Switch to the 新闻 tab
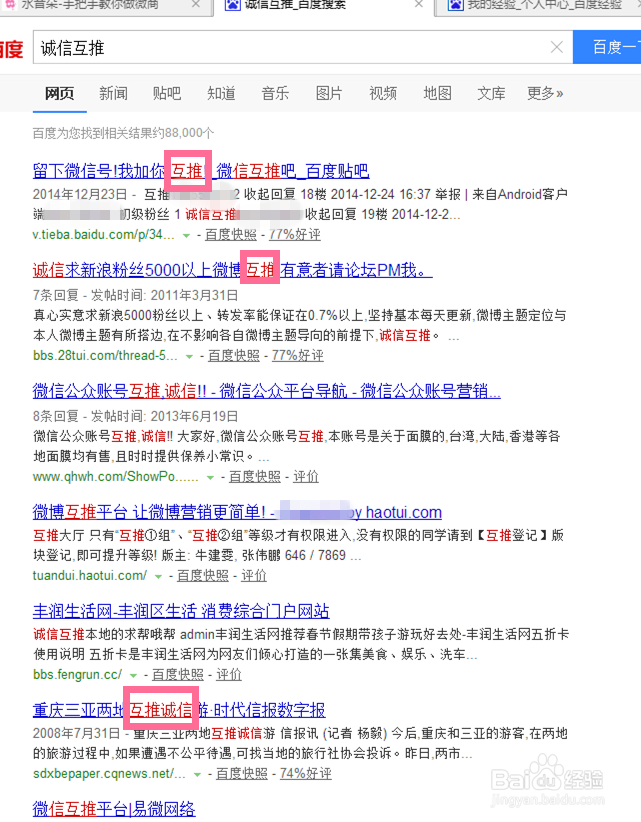This screenshot has width=641, height=822. (113, 93)
